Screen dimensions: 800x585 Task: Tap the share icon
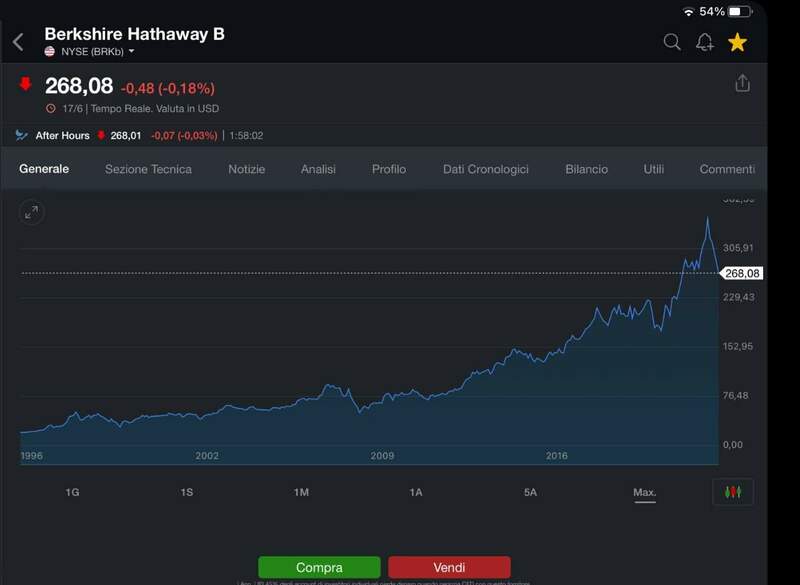[x=742, y=83]
